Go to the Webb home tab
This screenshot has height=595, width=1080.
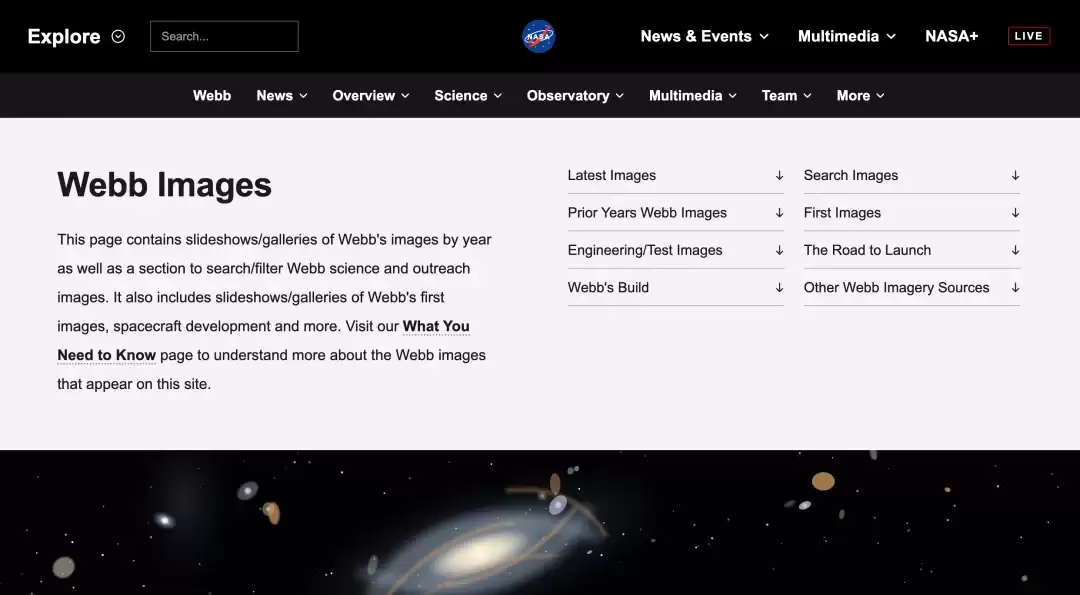211,96
